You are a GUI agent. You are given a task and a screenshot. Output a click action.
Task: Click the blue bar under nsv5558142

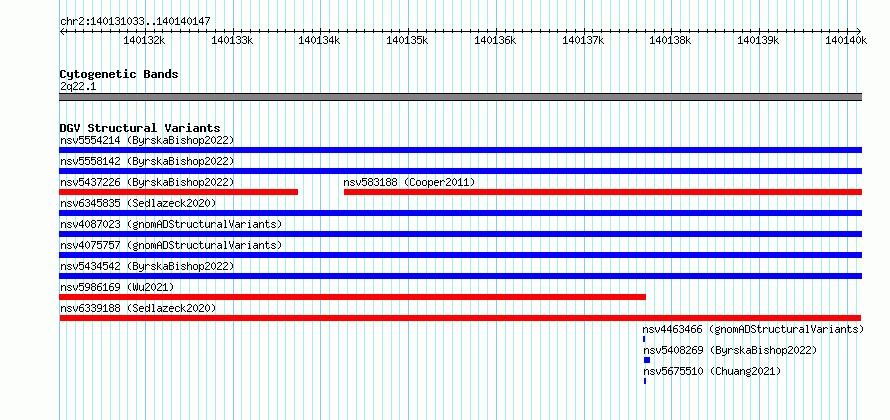pyautogui.click(x=460, y=171)
